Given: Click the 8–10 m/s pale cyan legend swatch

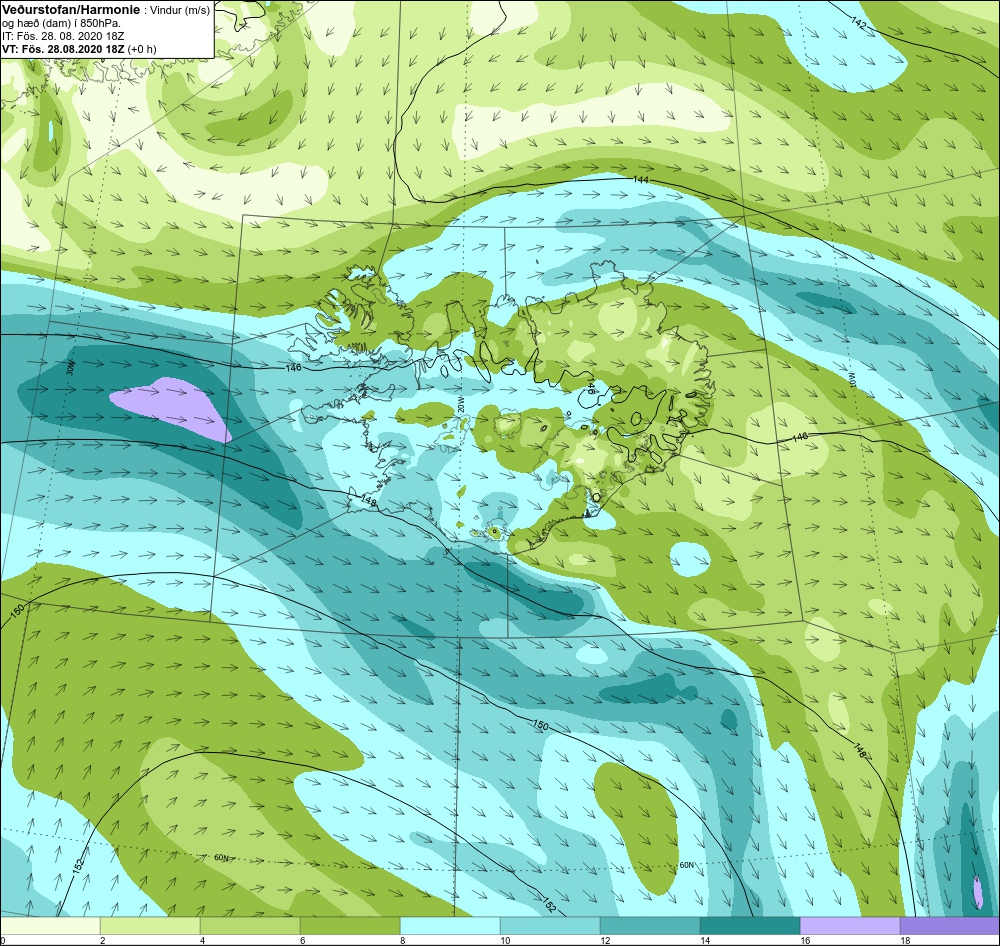Looking at the screenshot, I should 450,925.
